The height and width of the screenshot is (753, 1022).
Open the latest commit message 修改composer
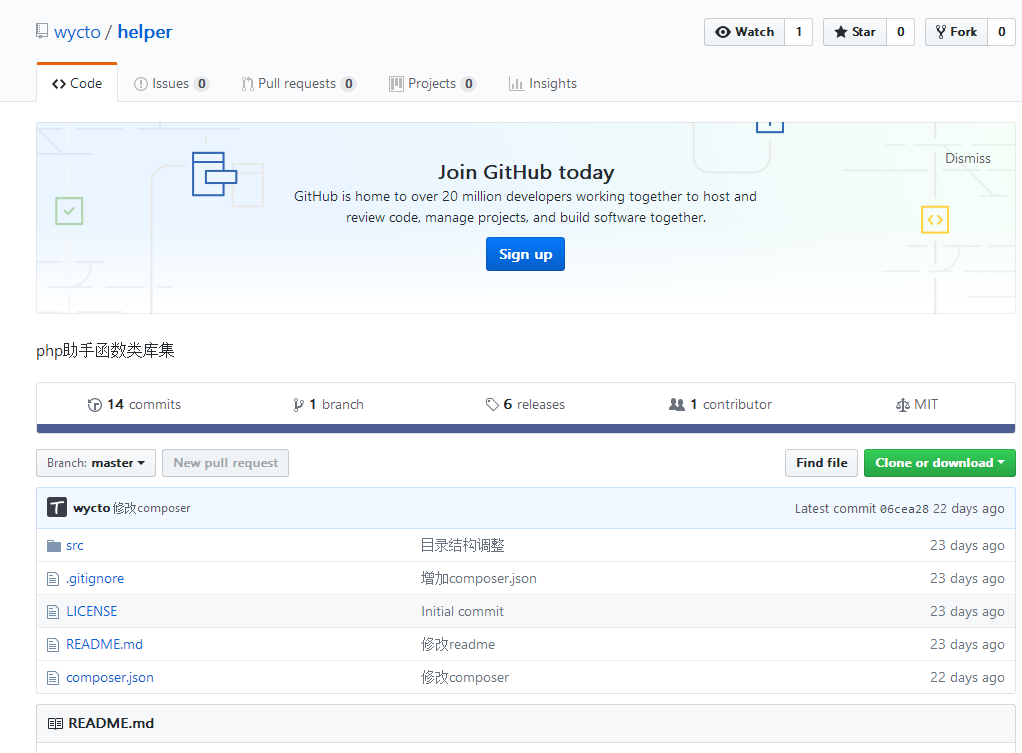point(151,508)
